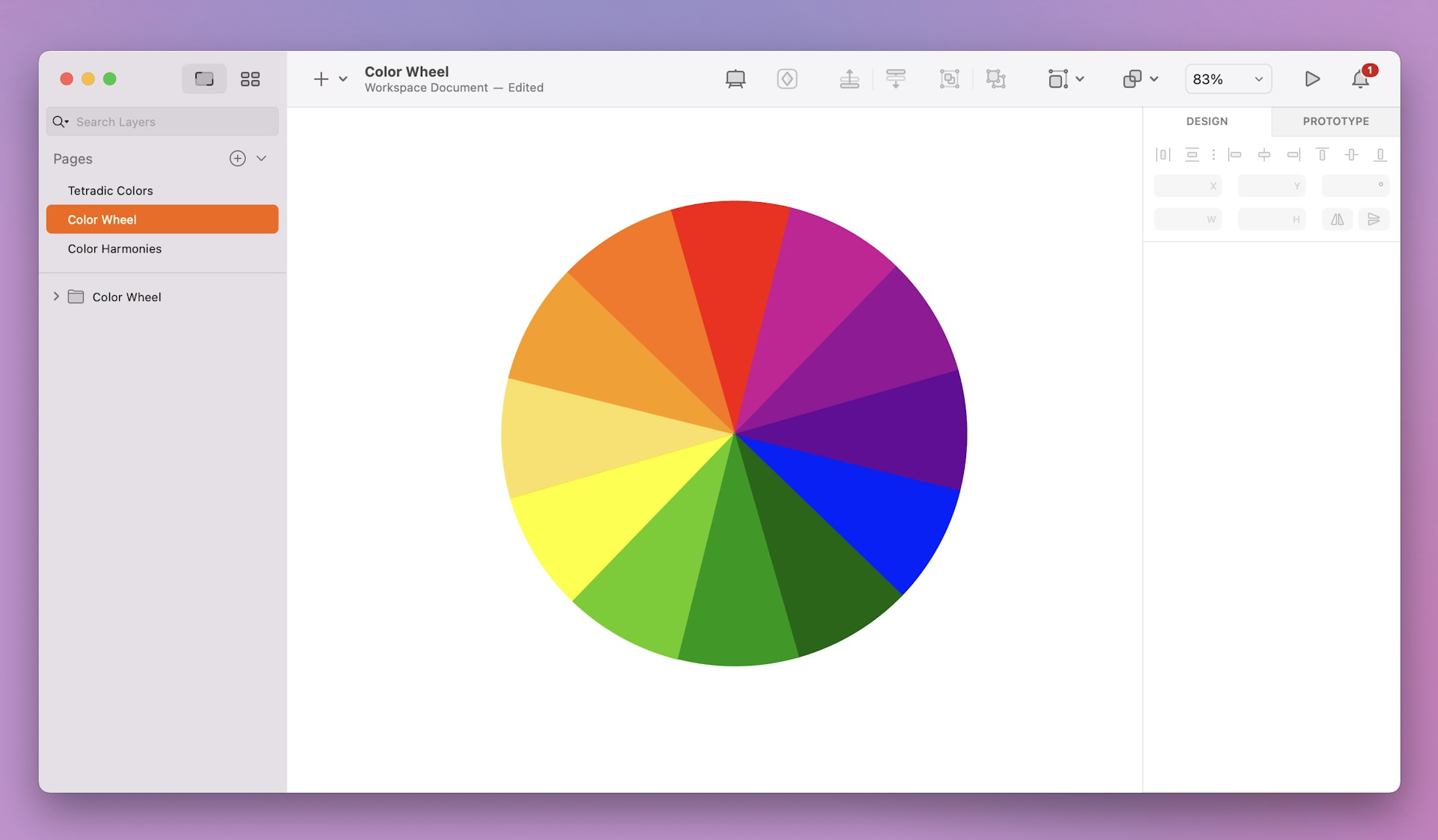Switch to single canvas view mode
1438x840 pixels.
coord(203,79)
